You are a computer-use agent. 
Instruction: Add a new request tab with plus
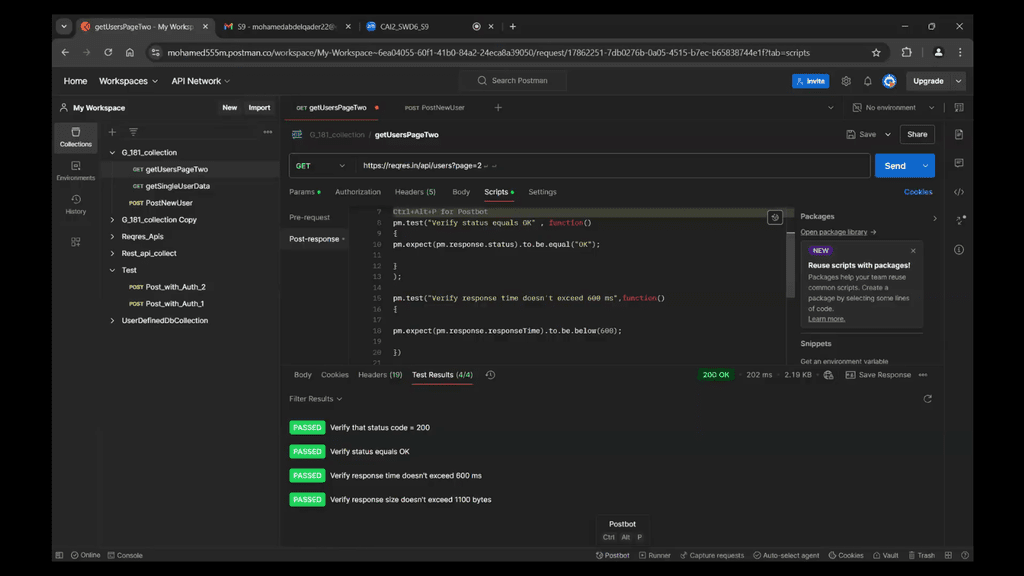[498, 108]
